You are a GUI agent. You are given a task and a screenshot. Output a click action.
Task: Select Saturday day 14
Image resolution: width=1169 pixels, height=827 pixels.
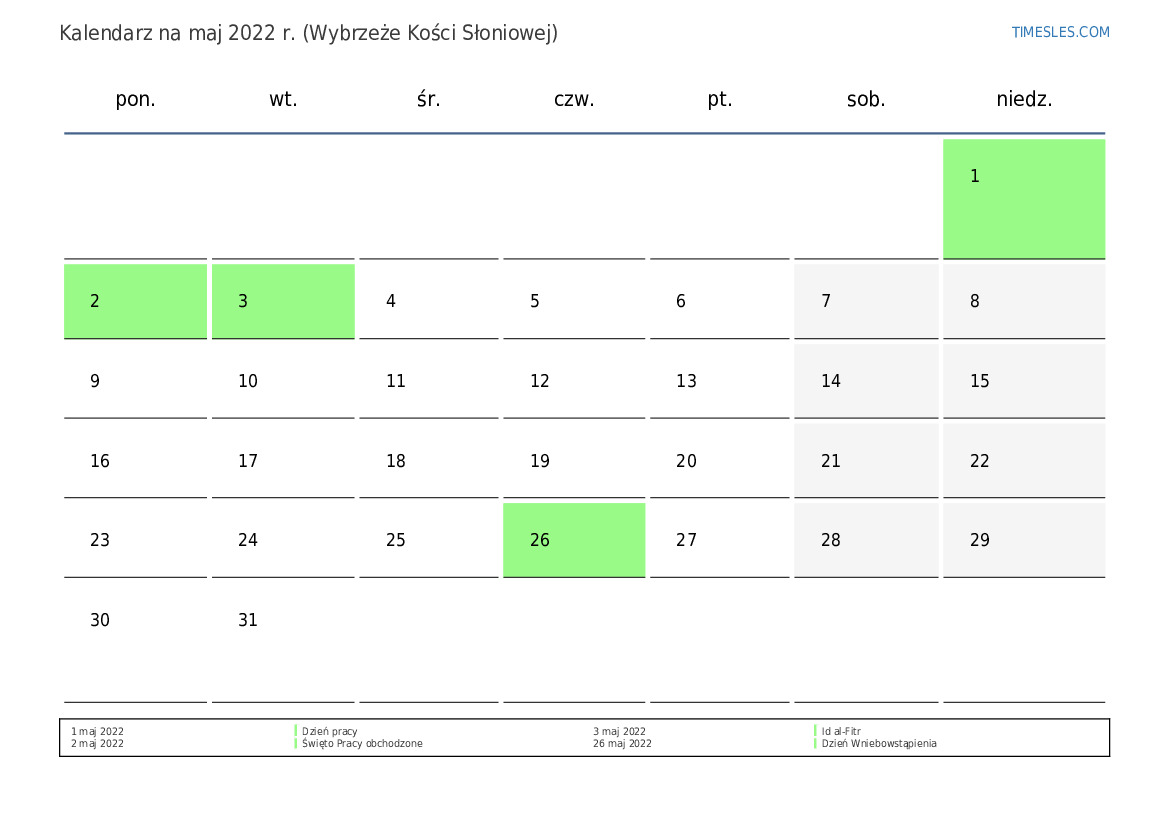[866, 381]
